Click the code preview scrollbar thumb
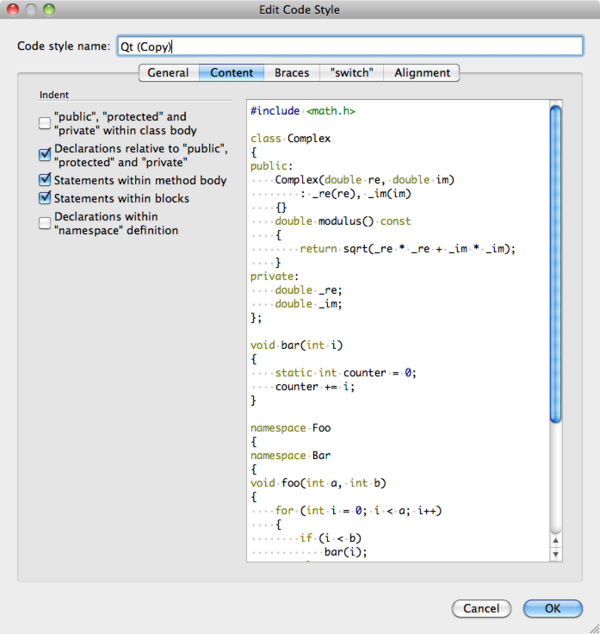This screenshot has width=600, height=634. [555, 260]
